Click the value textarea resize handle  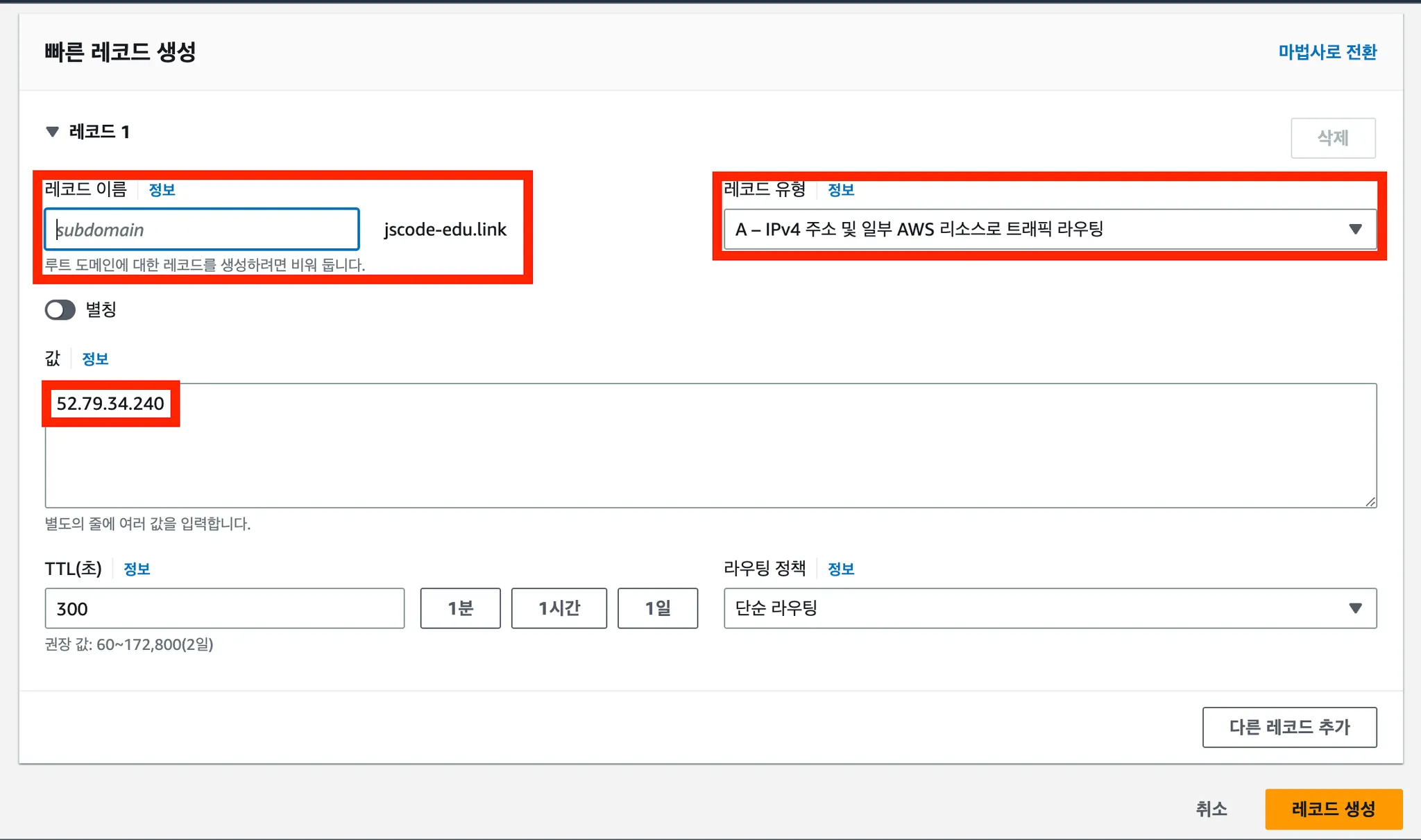point(1370,502)
